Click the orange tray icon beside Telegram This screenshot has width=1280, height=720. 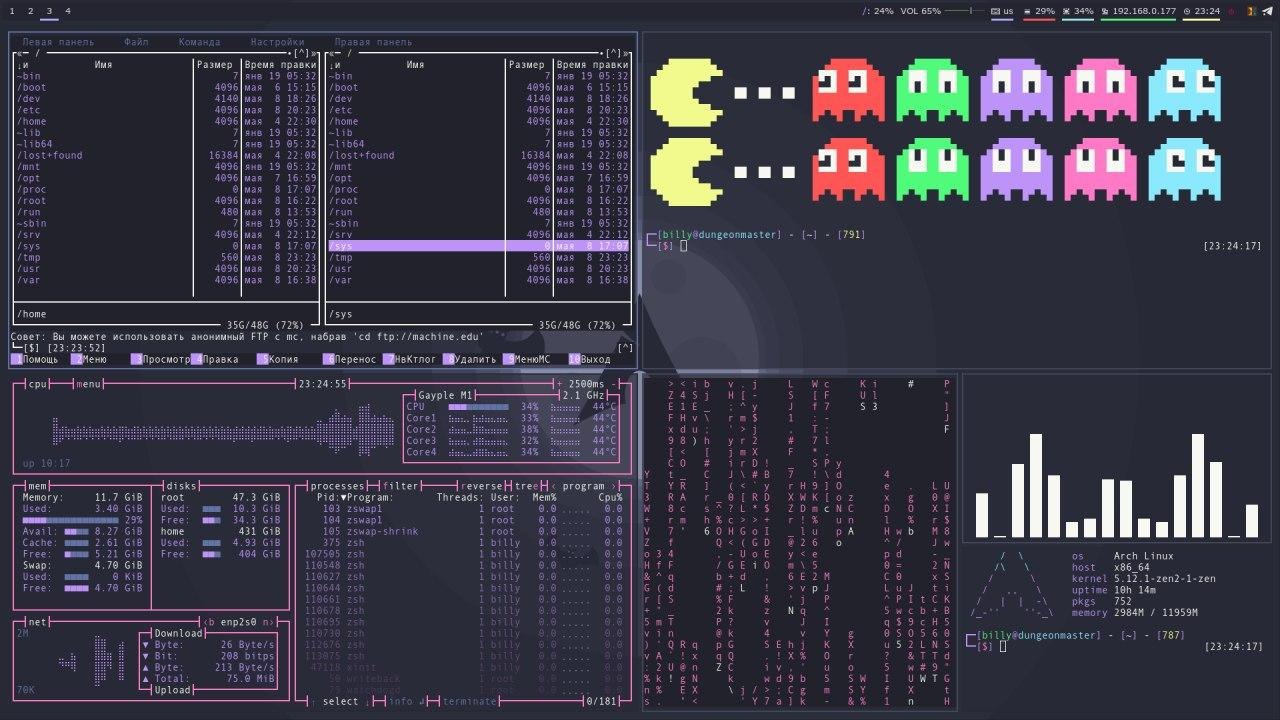1250,11
